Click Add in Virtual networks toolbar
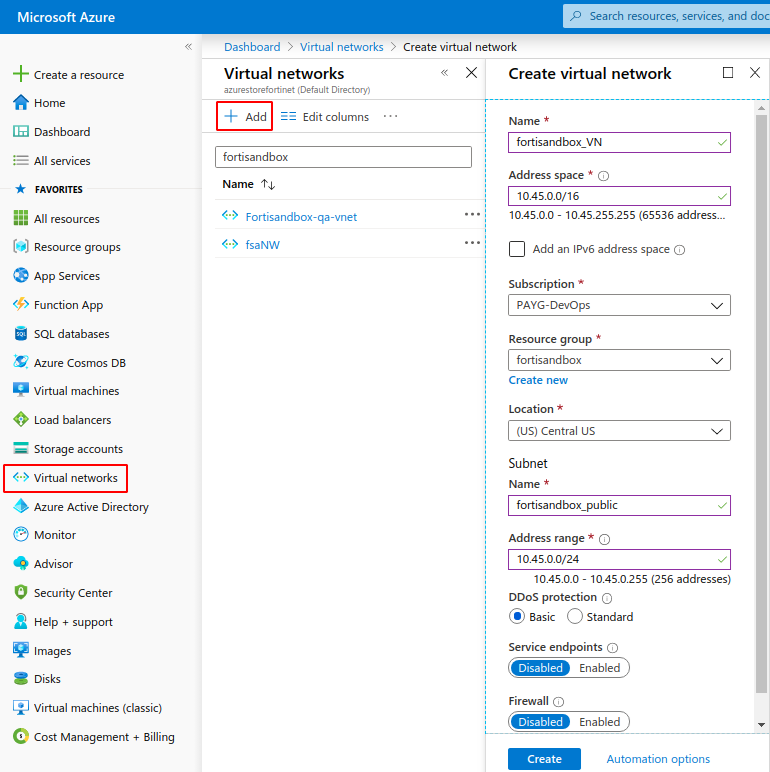 point(245,117)
